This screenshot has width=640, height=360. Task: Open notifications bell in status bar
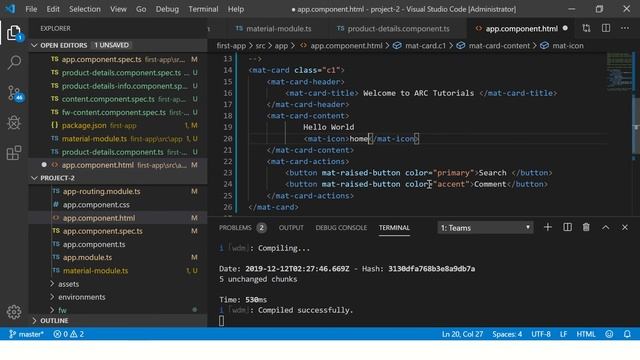tap(627, 334)
